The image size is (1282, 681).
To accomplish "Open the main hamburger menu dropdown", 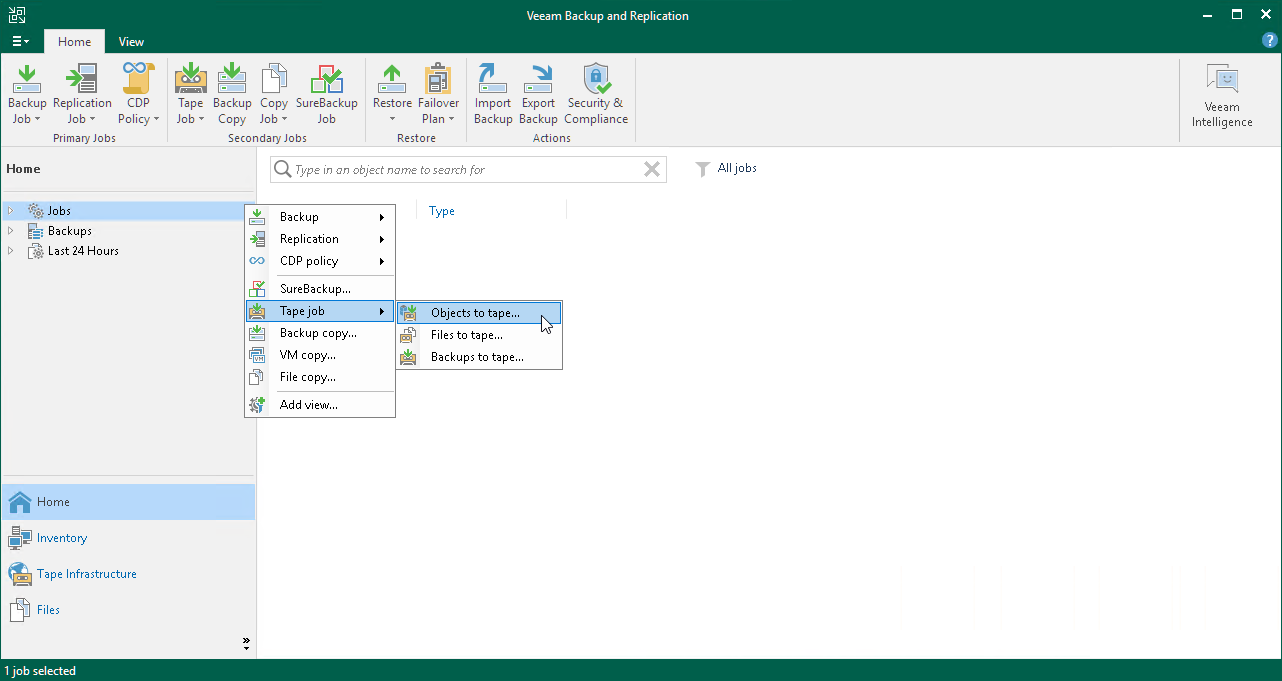I will click(x=20, y=42).
